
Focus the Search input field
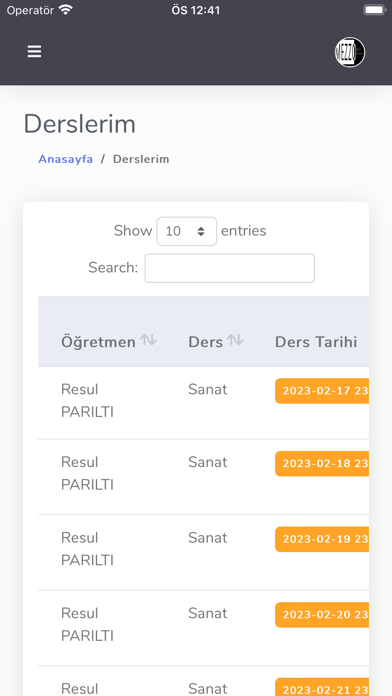pos(230,268)
